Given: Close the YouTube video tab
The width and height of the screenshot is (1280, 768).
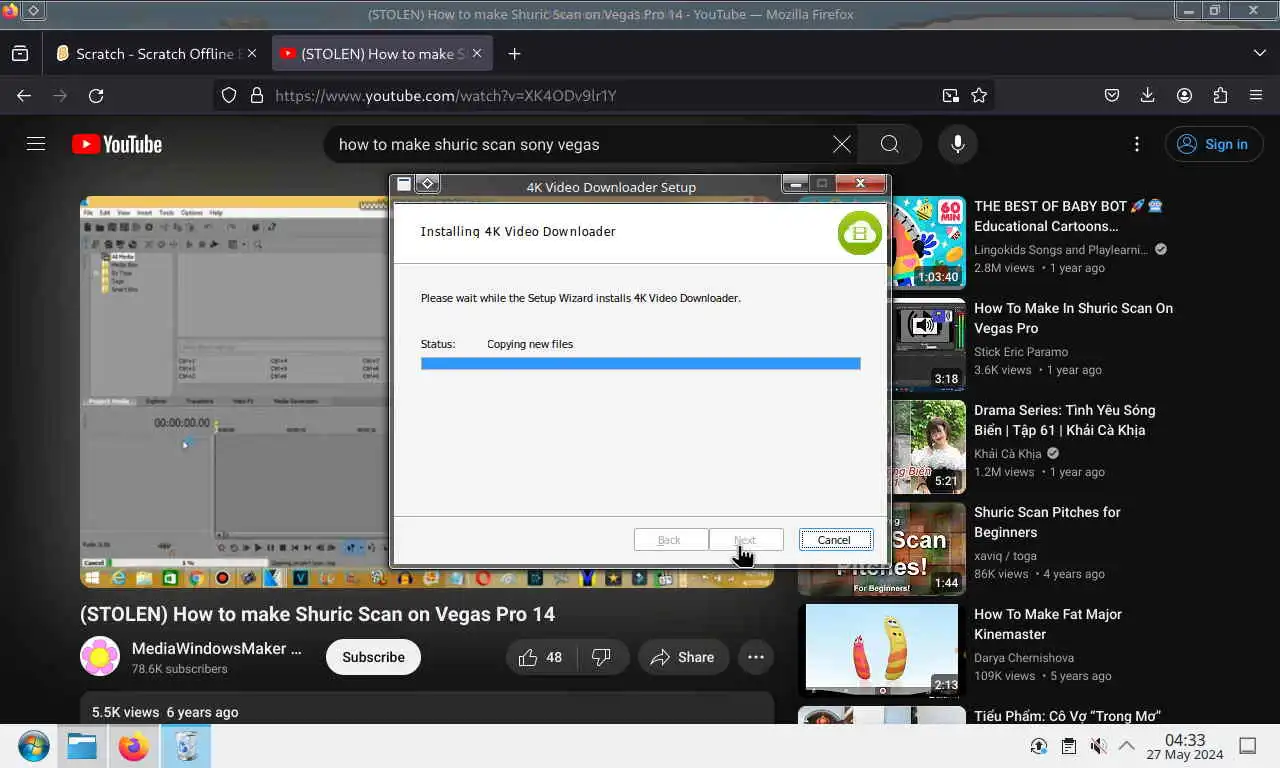Looking at the screenshot, I should [x=477, y=54].
